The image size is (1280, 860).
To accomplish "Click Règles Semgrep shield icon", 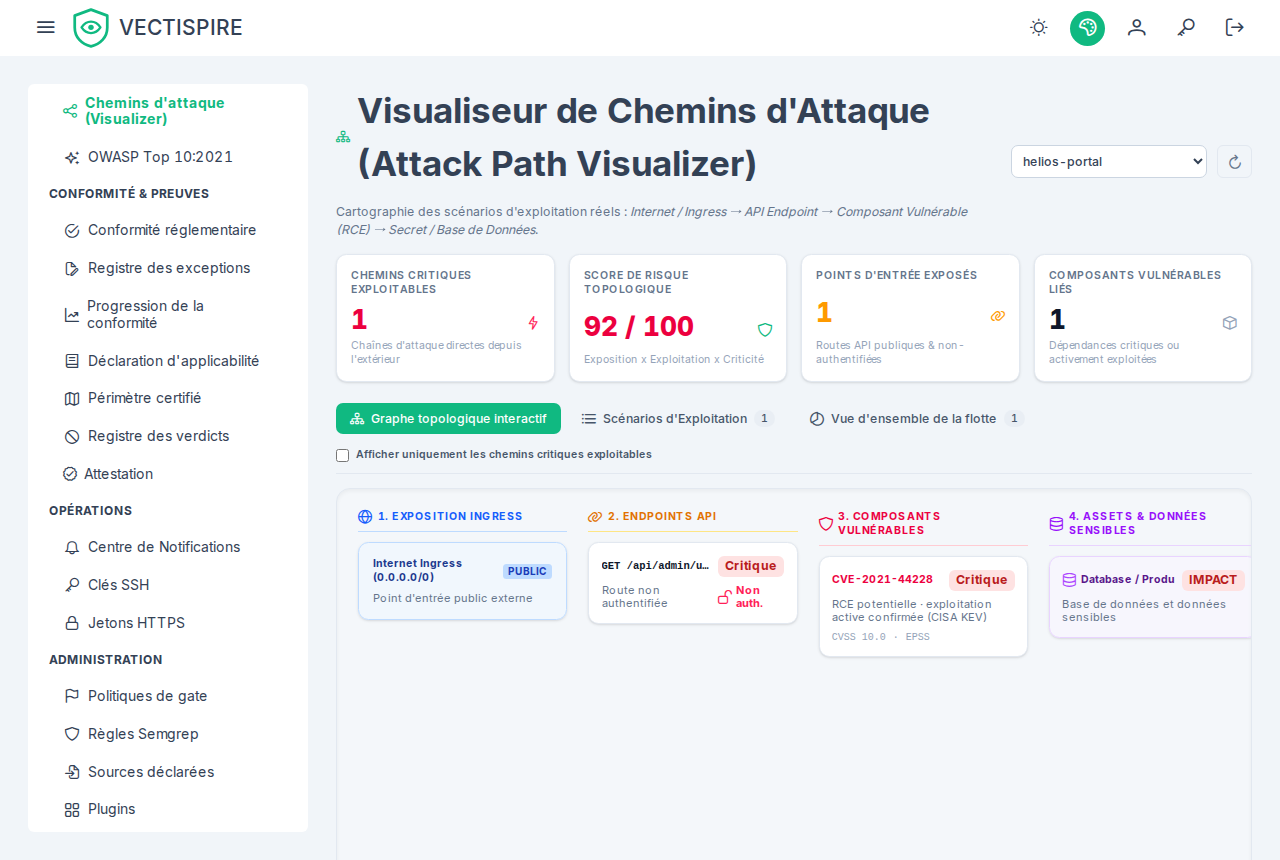I will [72, 734].
